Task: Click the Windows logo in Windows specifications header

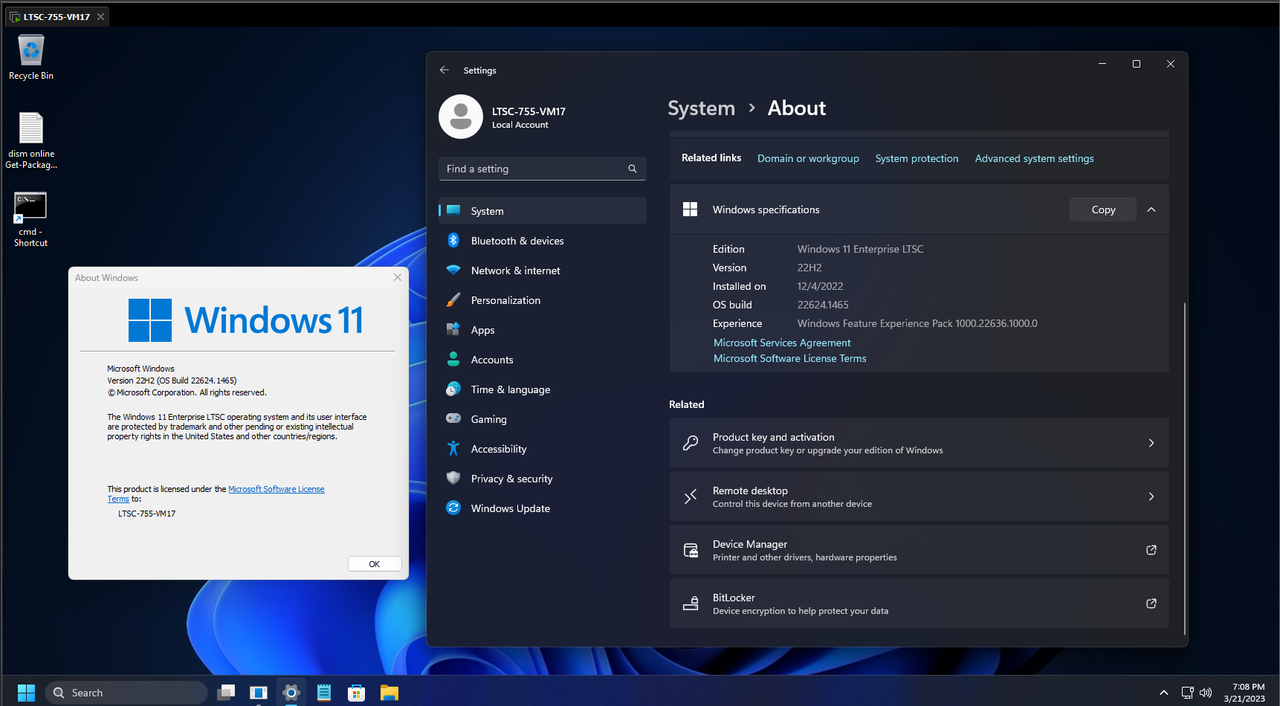Action: tap(690, 210)
